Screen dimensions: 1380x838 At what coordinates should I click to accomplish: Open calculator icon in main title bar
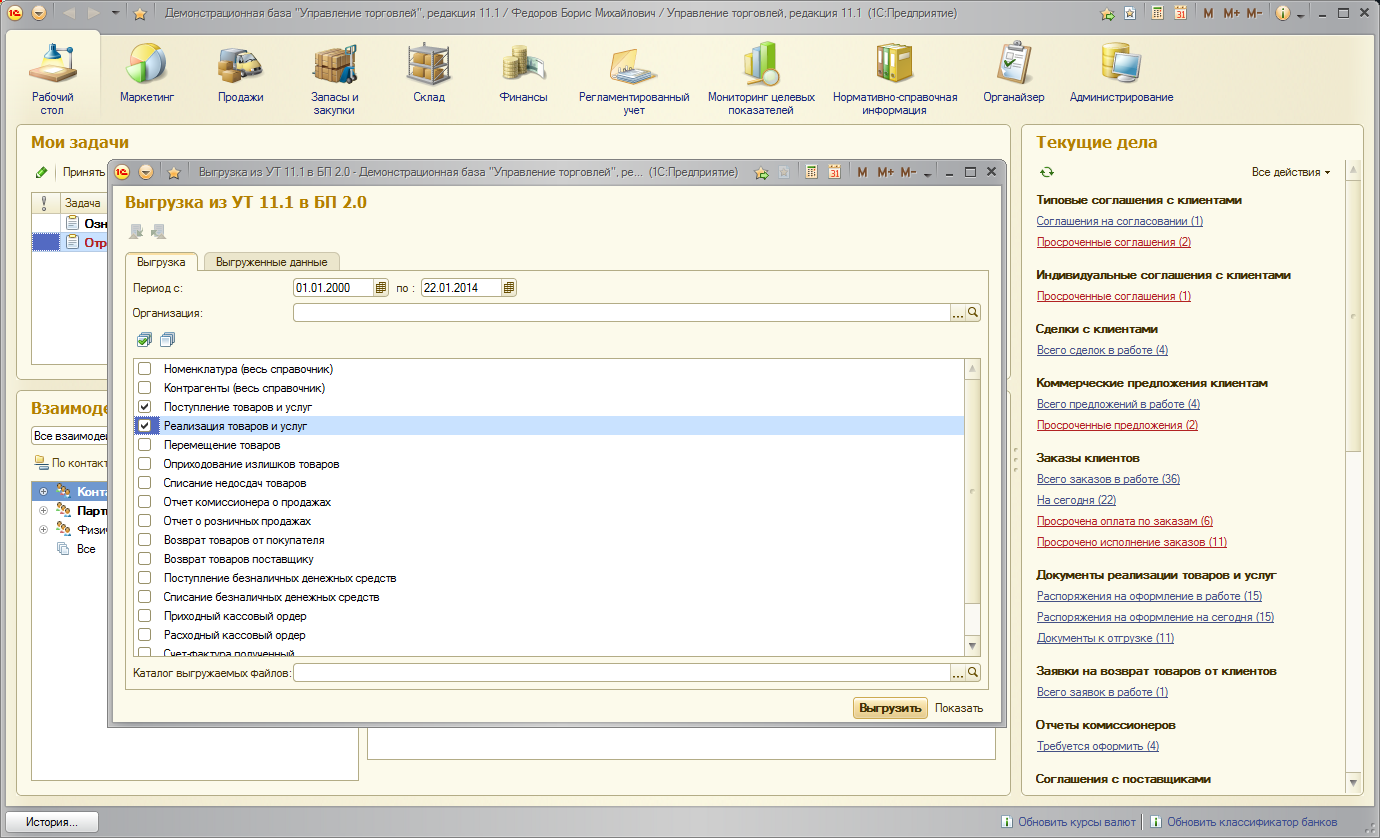[1157, 14]
